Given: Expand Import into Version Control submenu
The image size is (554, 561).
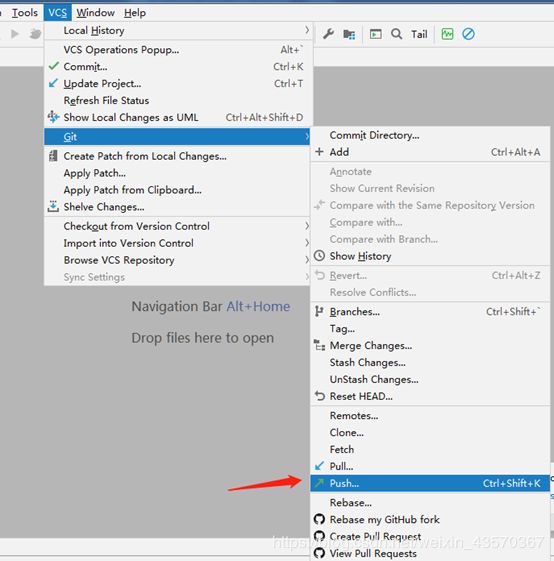Looking at the screenshot, I should pos(177,243).
